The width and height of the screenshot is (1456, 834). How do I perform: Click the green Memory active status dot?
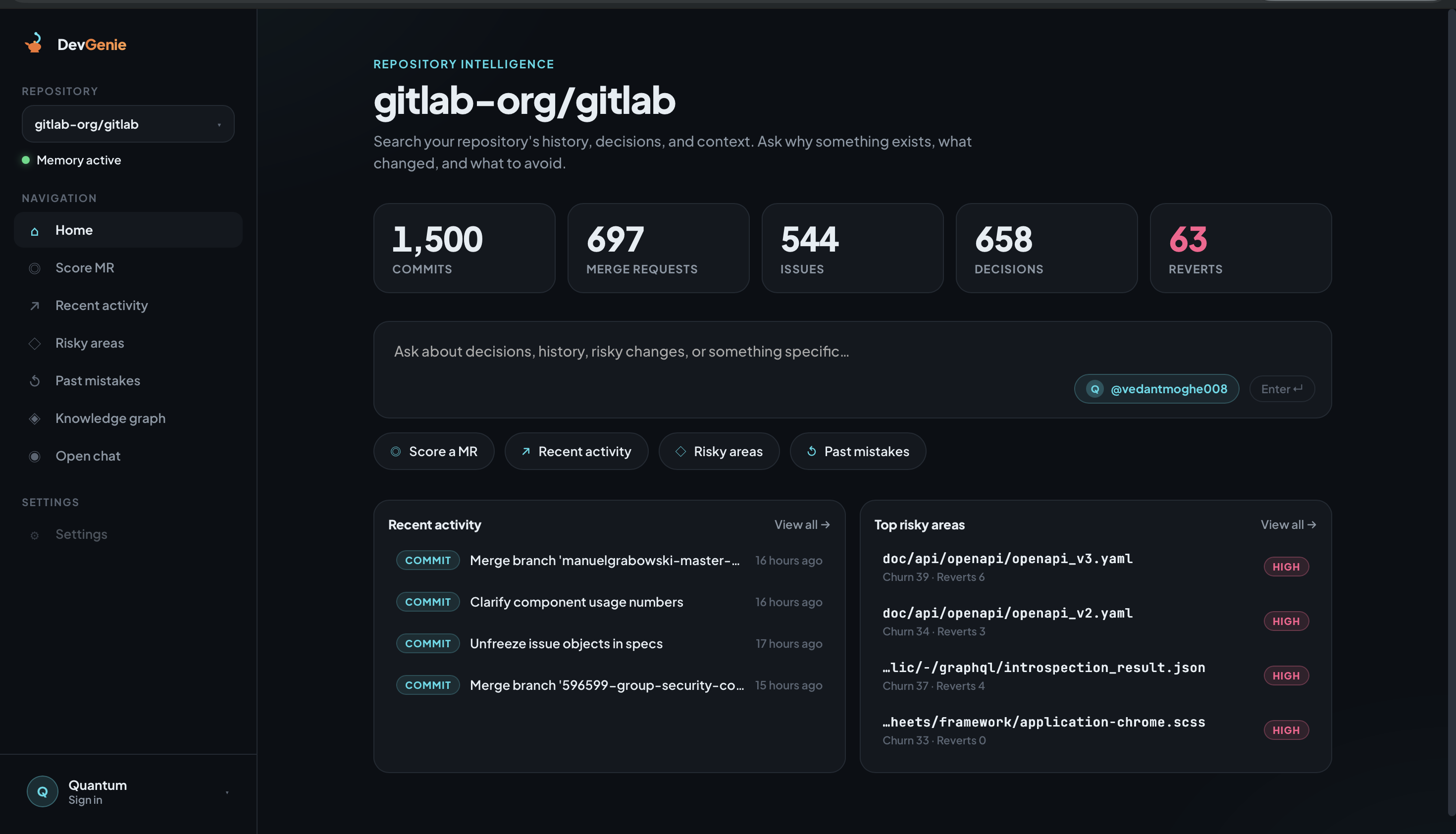point(26,160)
